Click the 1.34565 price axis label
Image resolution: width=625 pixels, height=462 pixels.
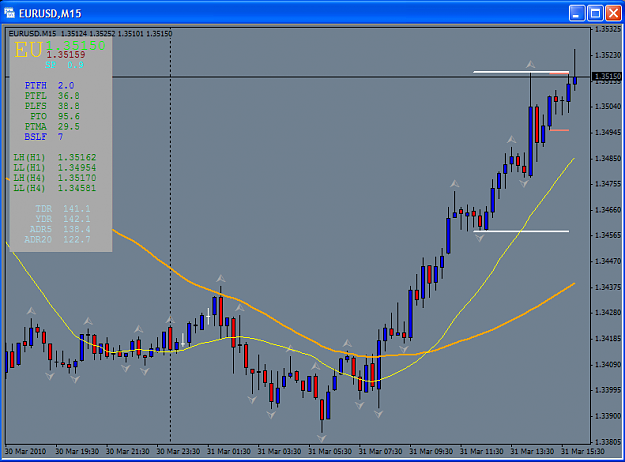608,235
